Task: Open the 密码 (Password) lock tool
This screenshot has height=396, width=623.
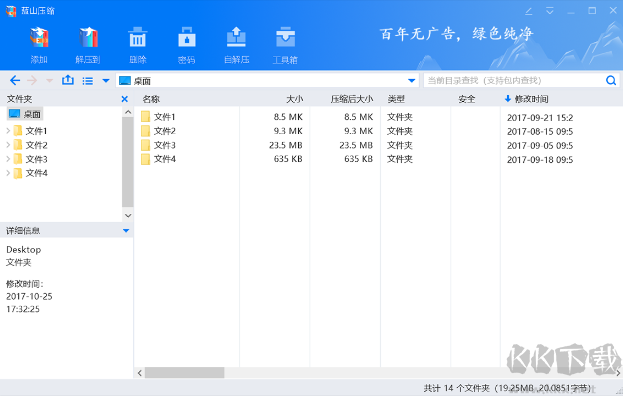Action: pos(187,38)
